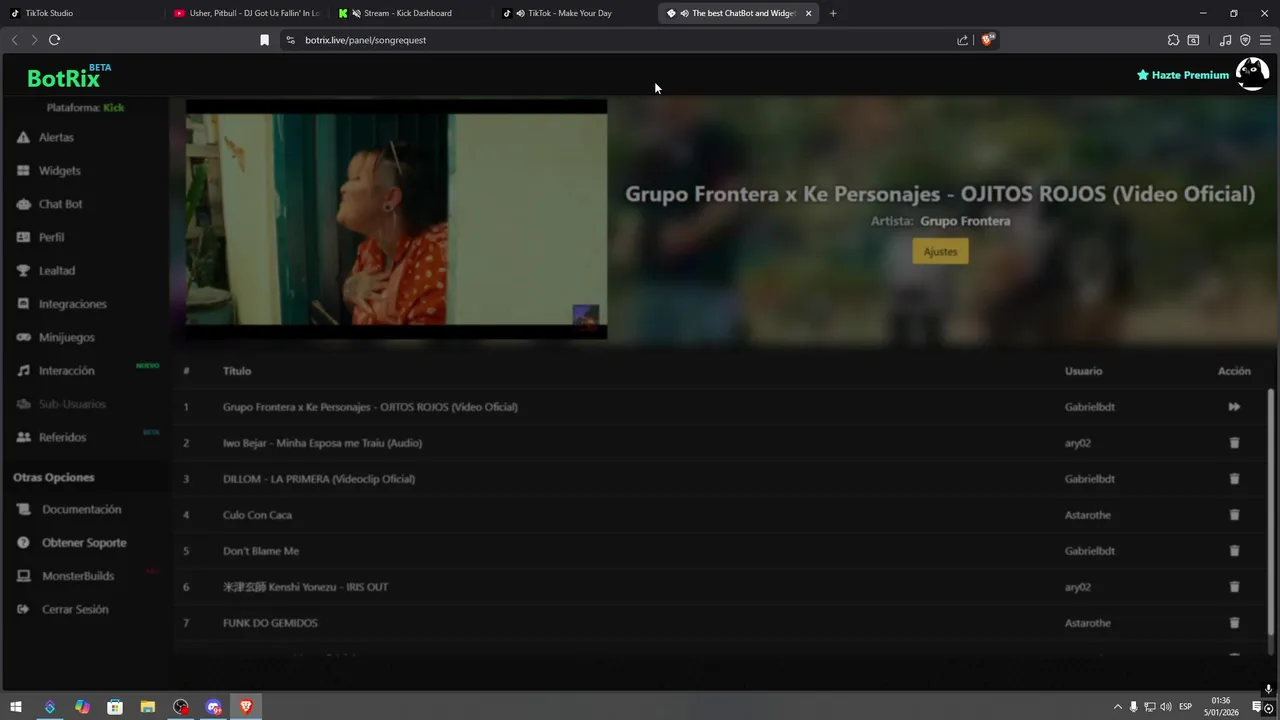Open Minijuegos gamepad section
The height and width of the screenshot is (720, 1280).
coord(66,337)
